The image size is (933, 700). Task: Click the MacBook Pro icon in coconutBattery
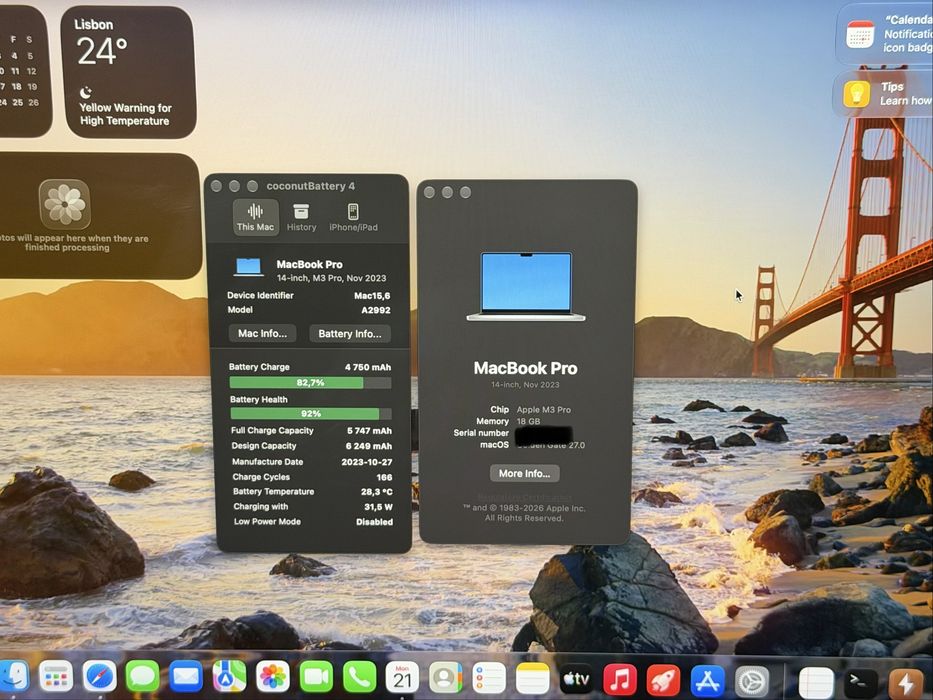[x=249, y=267]
